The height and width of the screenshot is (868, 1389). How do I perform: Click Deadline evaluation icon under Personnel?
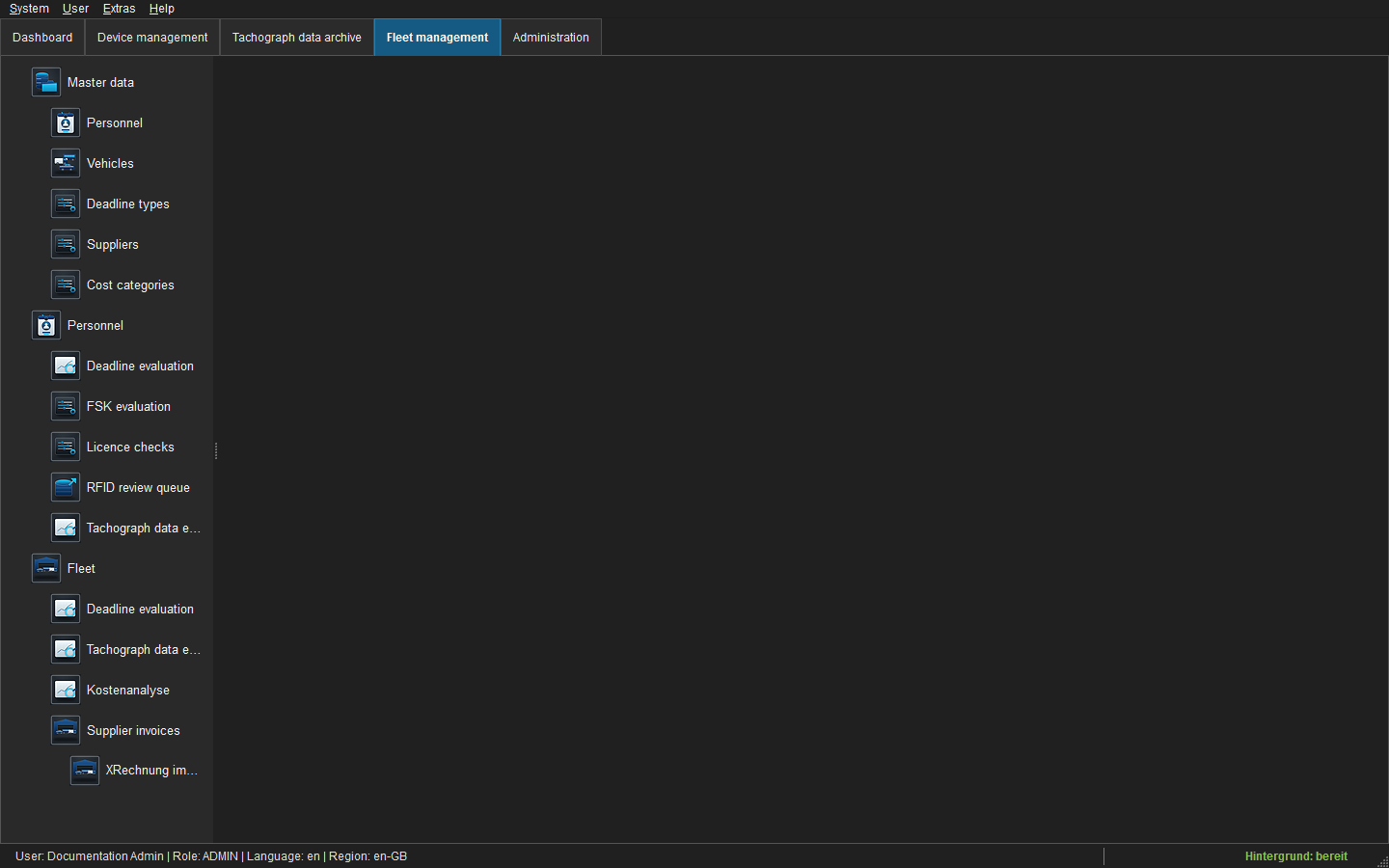pyautogui.click(x=66, y=366)
